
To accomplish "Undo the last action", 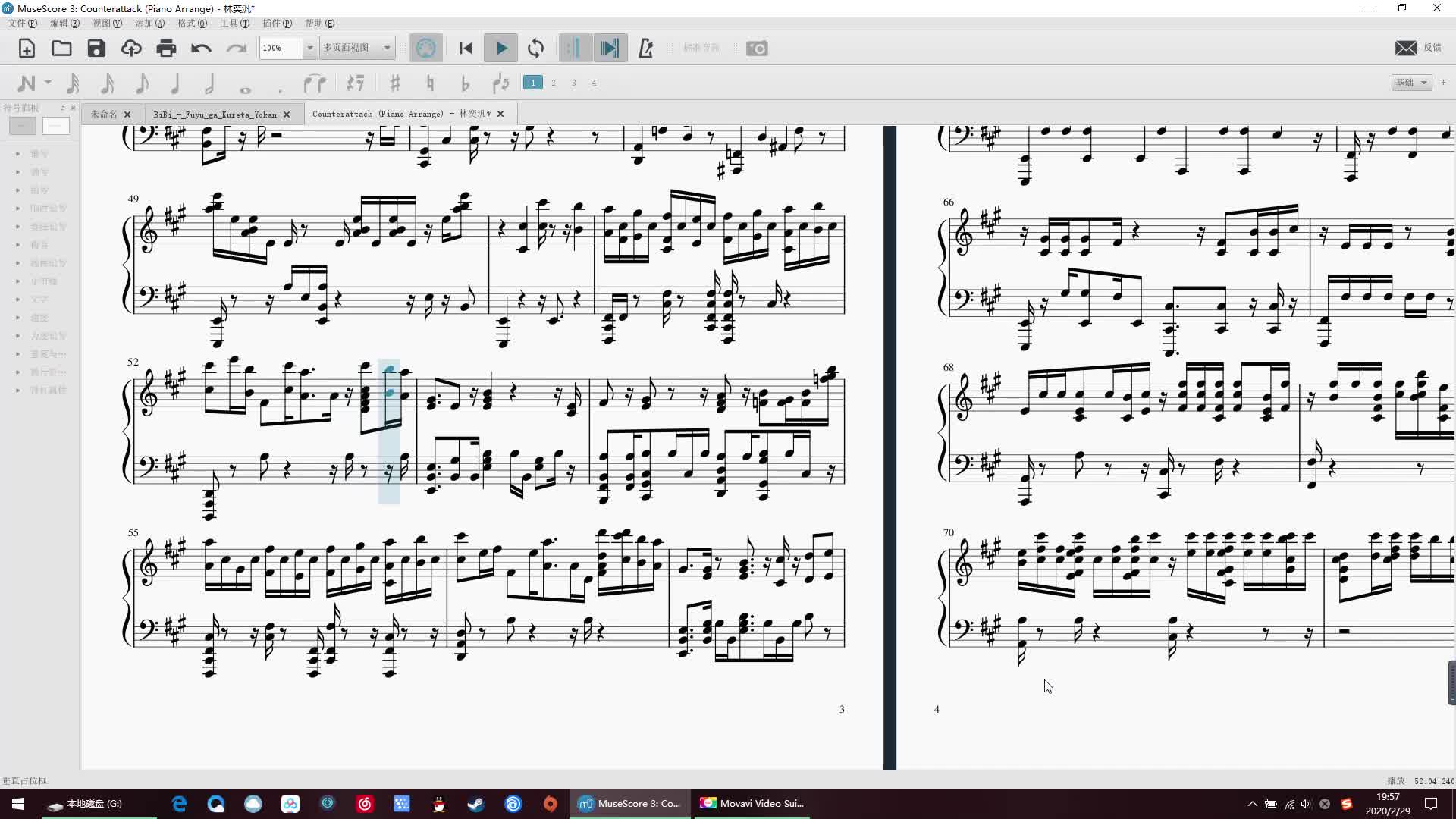I will coord(201,49).
